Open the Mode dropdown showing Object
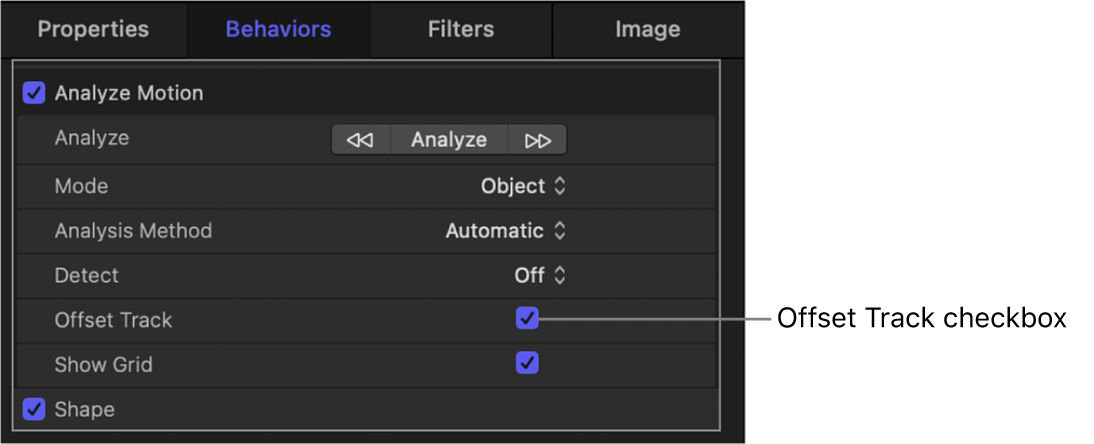This screenshot has height=444, width=1094. coord(524,186)
